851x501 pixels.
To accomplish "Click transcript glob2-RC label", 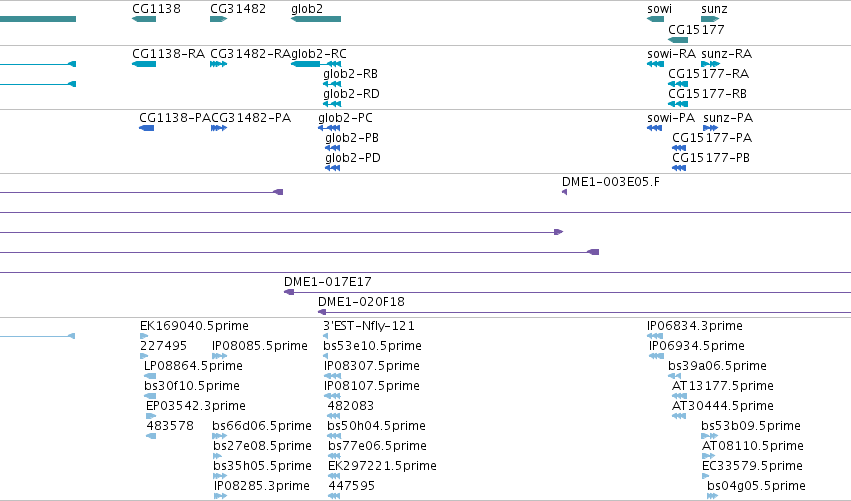I will click(x=319, y=54).
